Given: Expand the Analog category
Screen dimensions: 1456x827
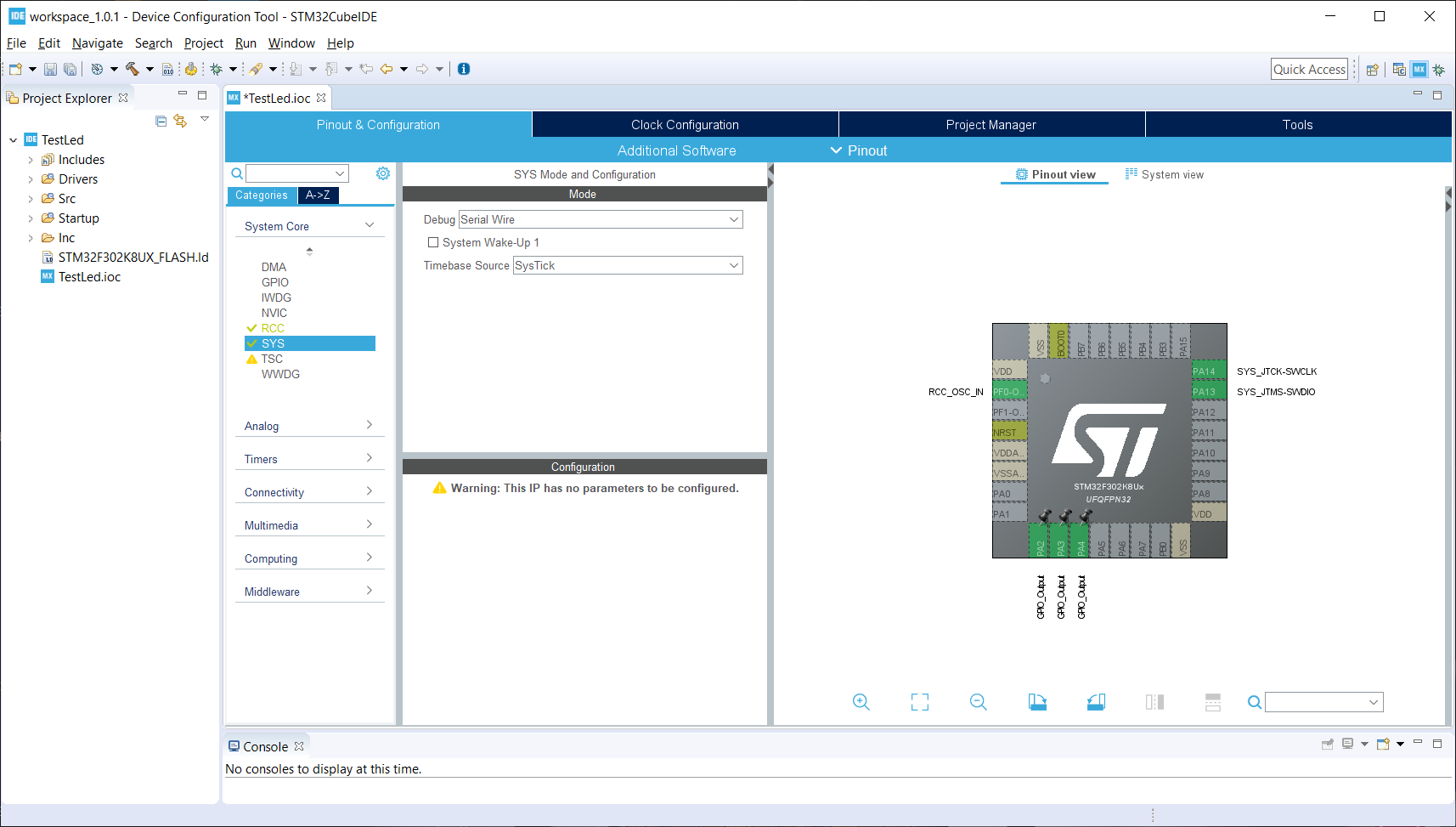Looking at the screenshot, I should pyautogui.click(x=309, y=426).
